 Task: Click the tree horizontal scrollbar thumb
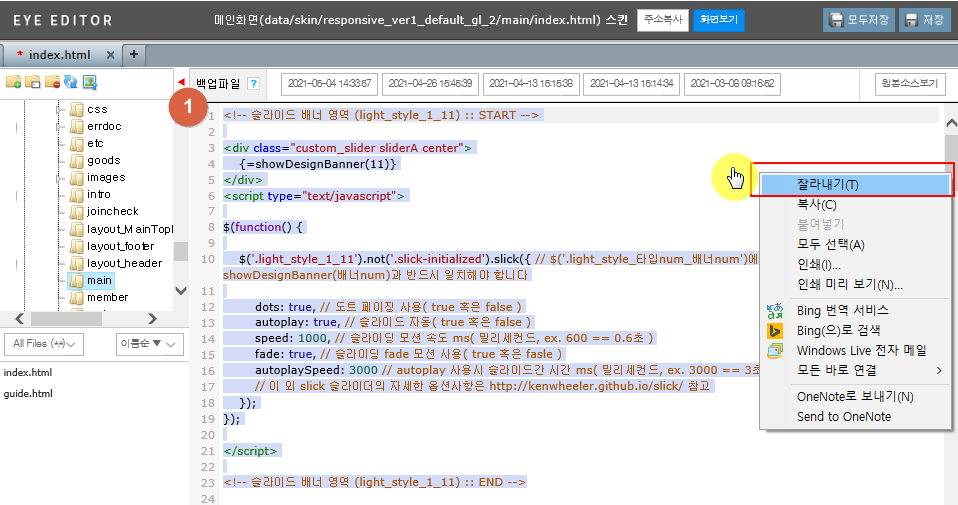68,319
